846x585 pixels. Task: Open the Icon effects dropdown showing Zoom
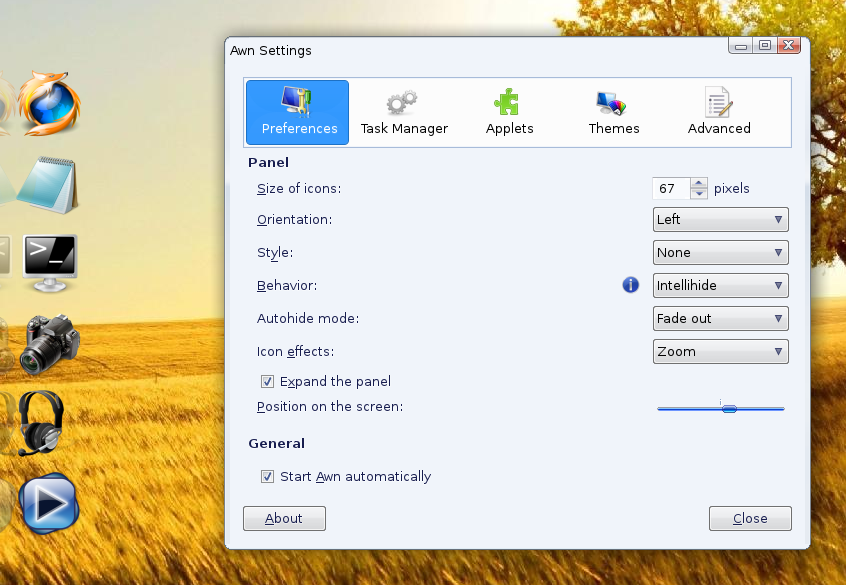coord(720,351)
